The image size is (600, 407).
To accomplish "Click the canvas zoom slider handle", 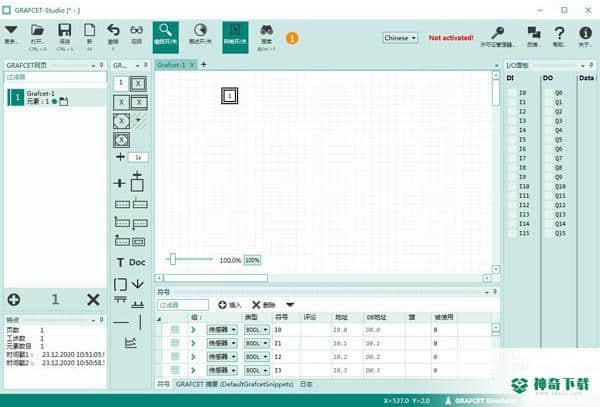I will (173, 259).
